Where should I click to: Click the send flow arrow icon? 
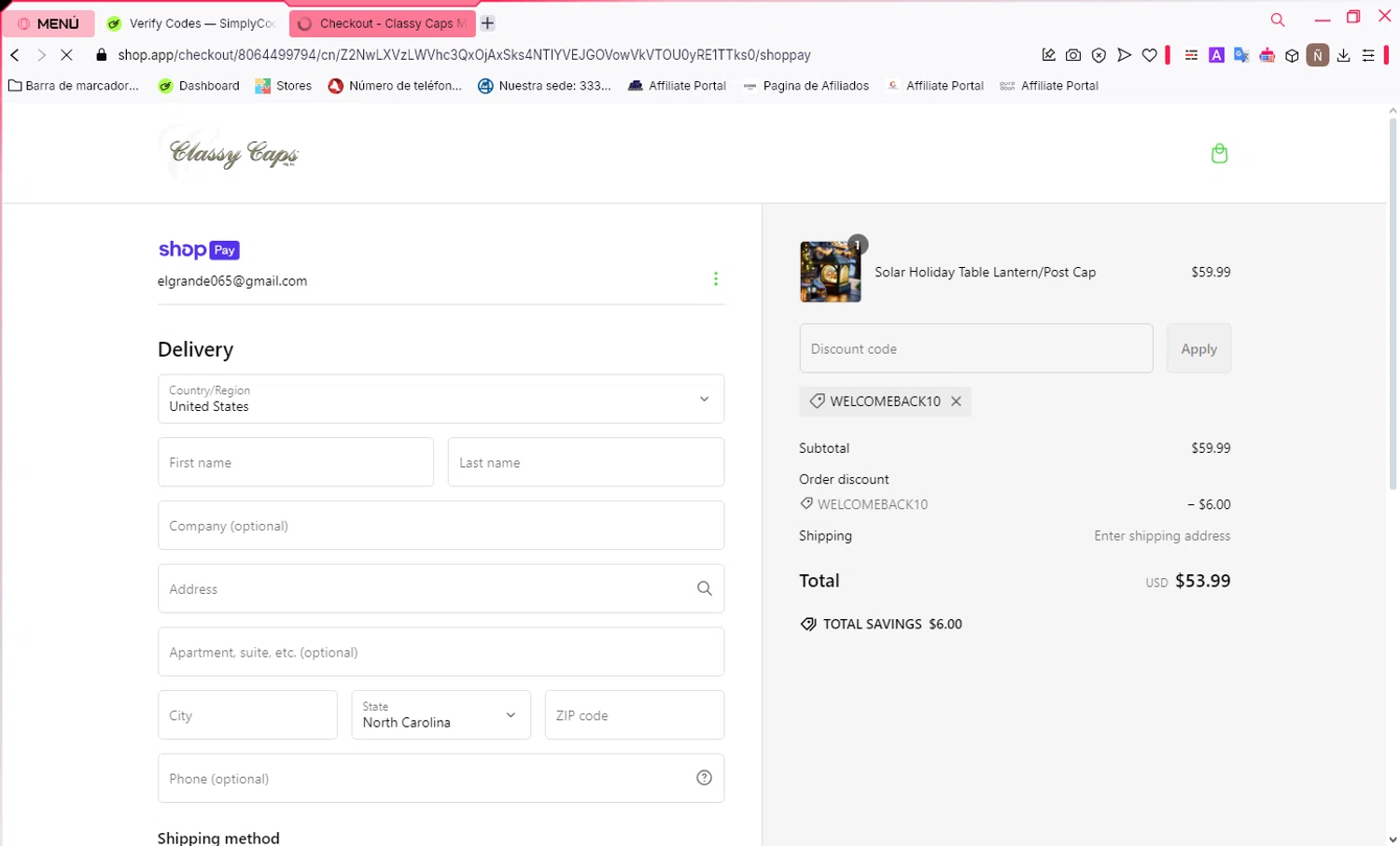click(x=1124, y=55)
